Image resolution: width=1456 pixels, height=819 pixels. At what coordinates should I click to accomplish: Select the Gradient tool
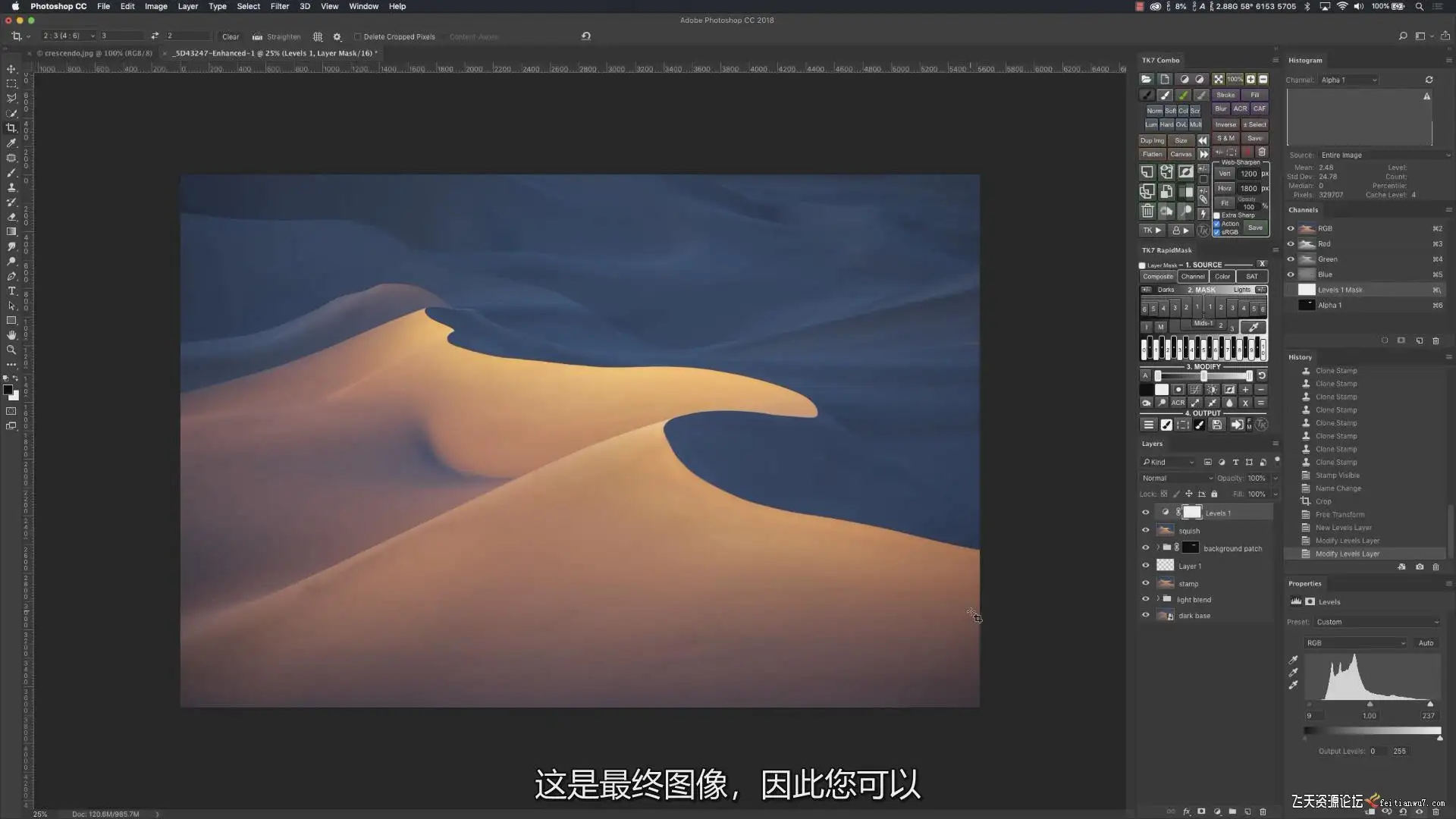click(x=11, y=232)
